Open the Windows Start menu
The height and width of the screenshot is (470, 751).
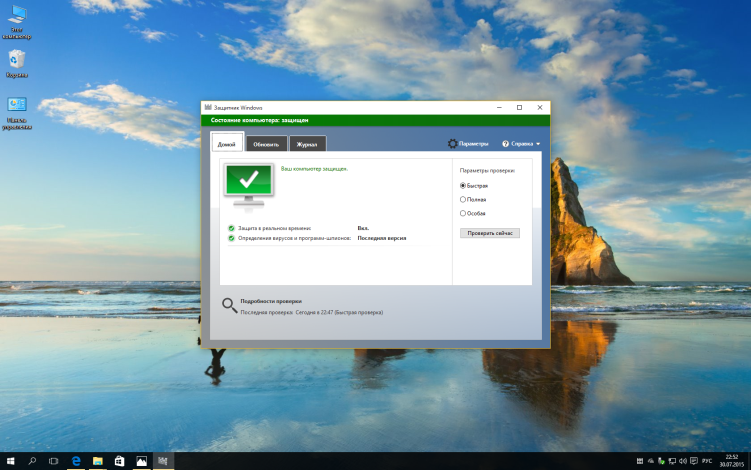tap(11, 461)
